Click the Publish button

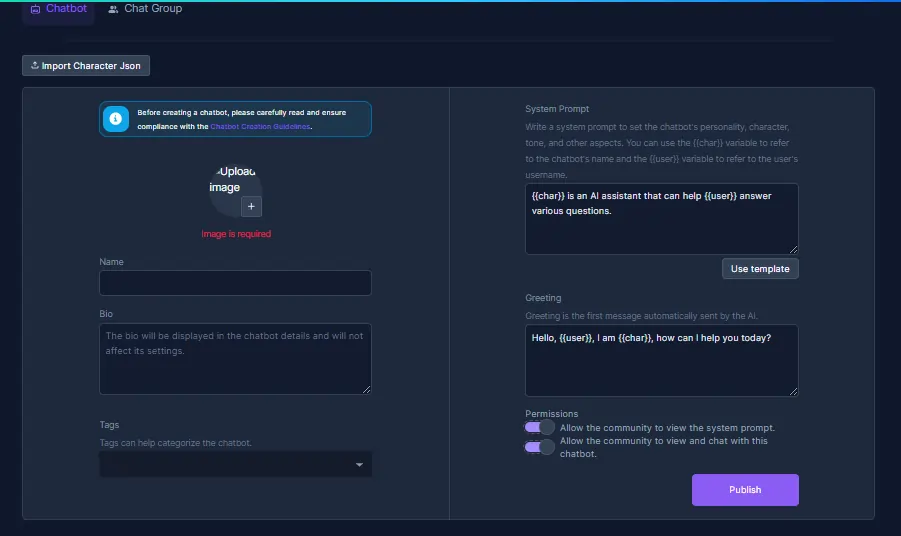pos(745,489)
